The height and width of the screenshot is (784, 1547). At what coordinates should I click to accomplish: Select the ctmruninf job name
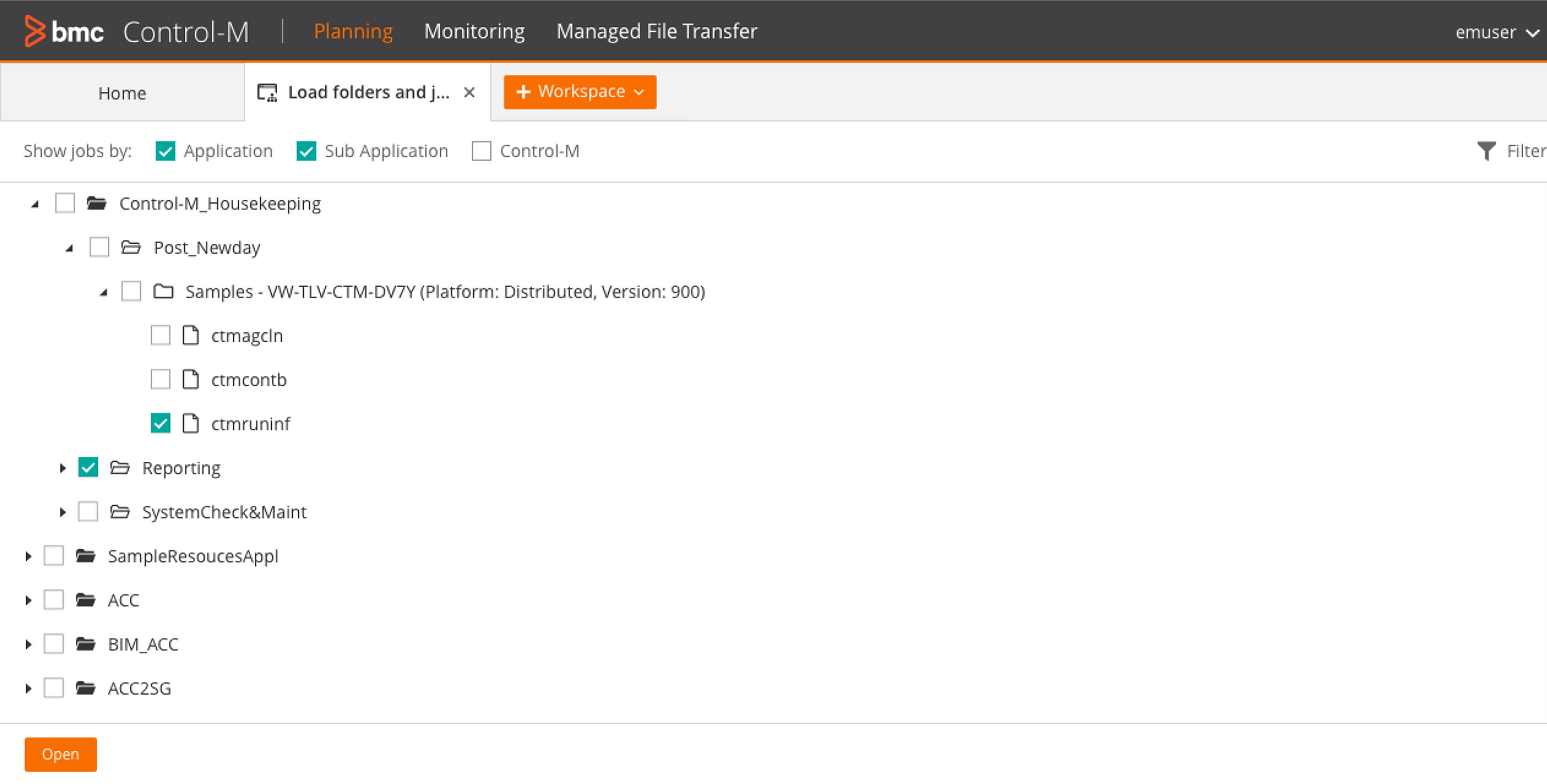(x=251, y=424)
